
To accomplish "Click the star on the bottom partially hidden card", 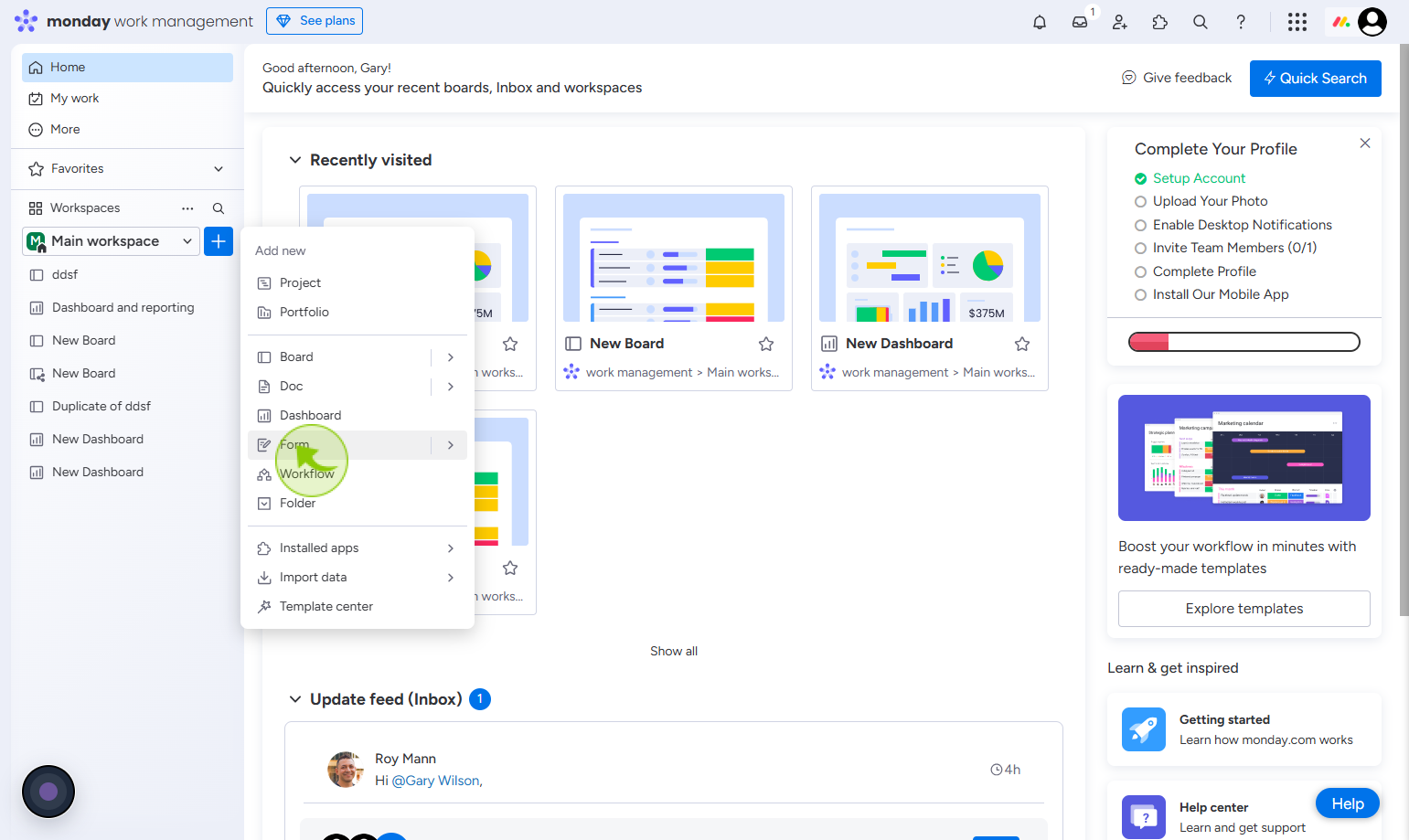I will (x=510, y=568).
